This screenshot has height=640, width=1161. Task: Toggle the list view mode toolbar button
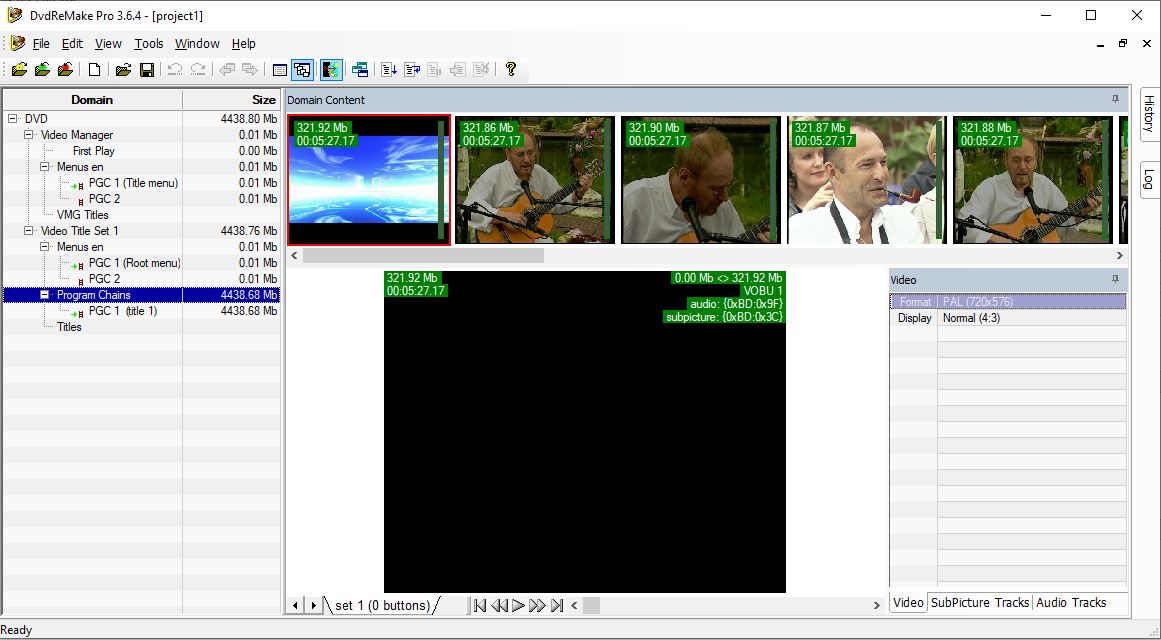(280, 70)
